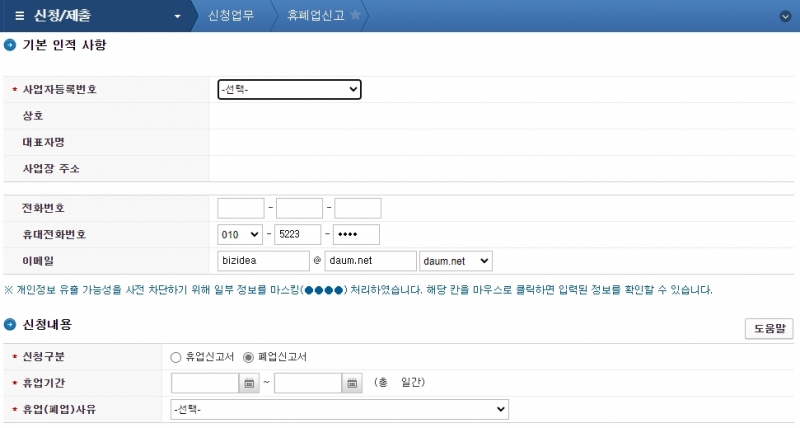
Task: Click the 휴업기간 end date input
Action: (x=308, y=383)
